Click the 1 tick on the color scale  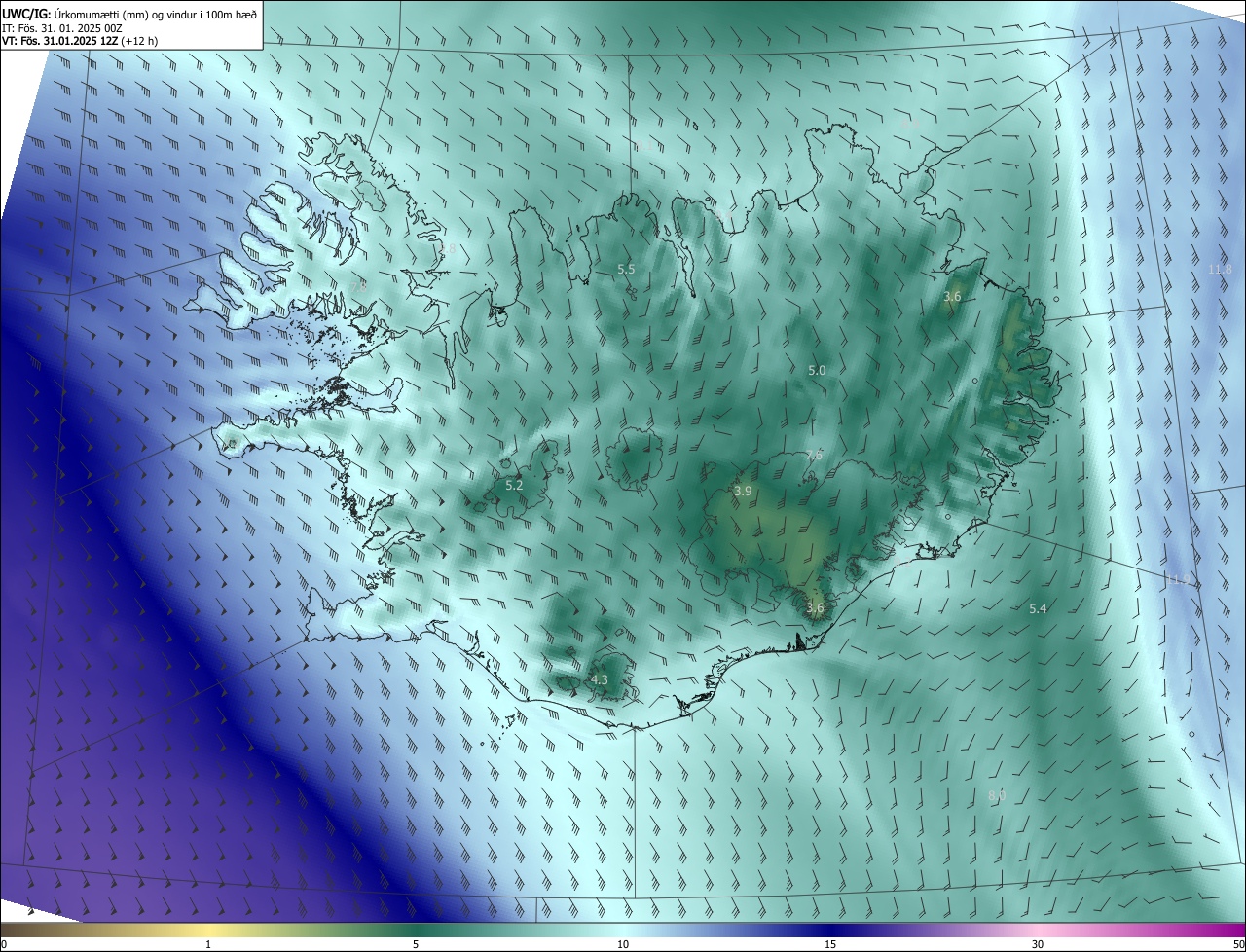[x=208, y=944]
